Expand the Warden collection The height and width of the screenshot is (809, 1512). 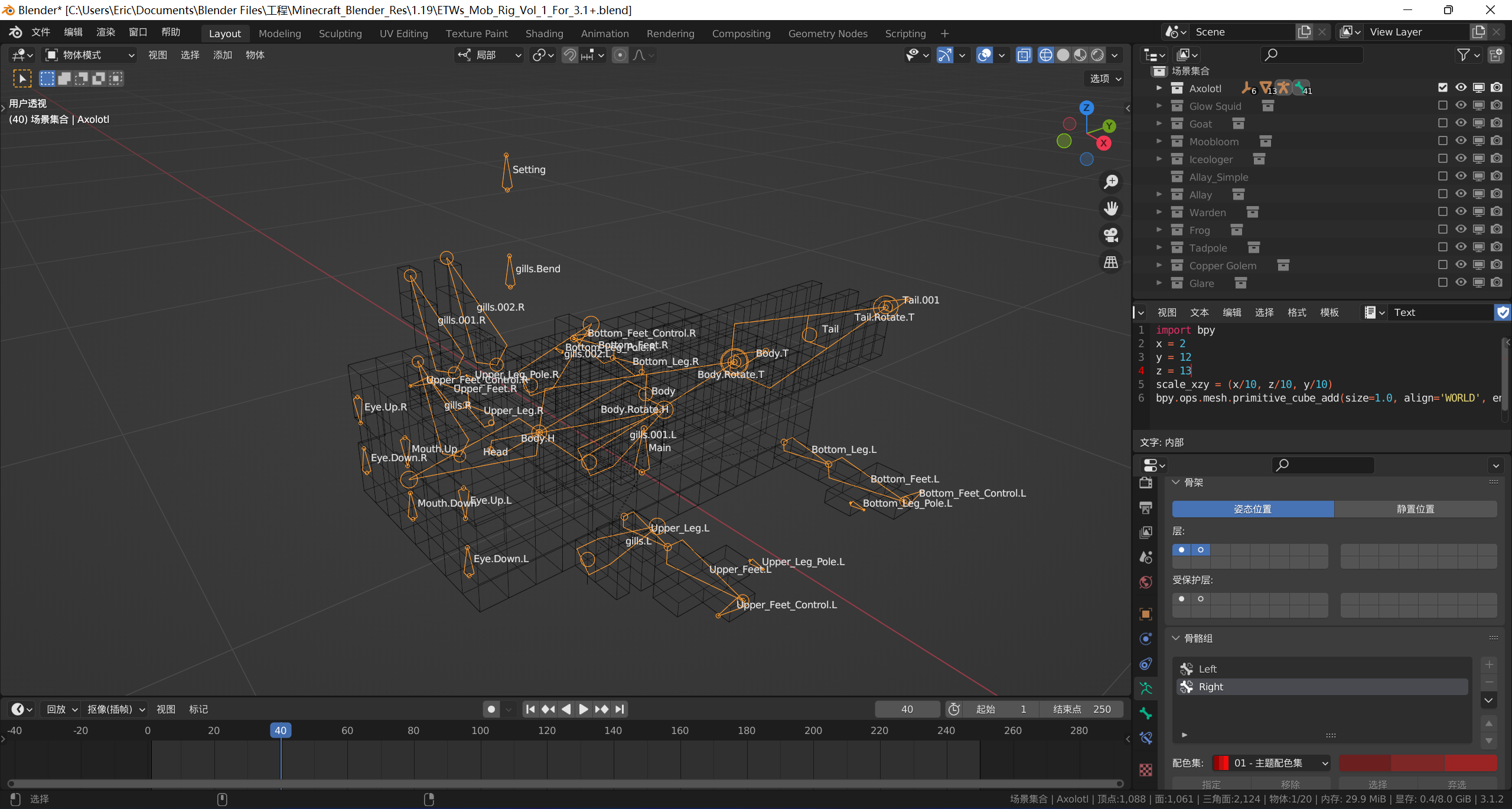point(1159,212)
